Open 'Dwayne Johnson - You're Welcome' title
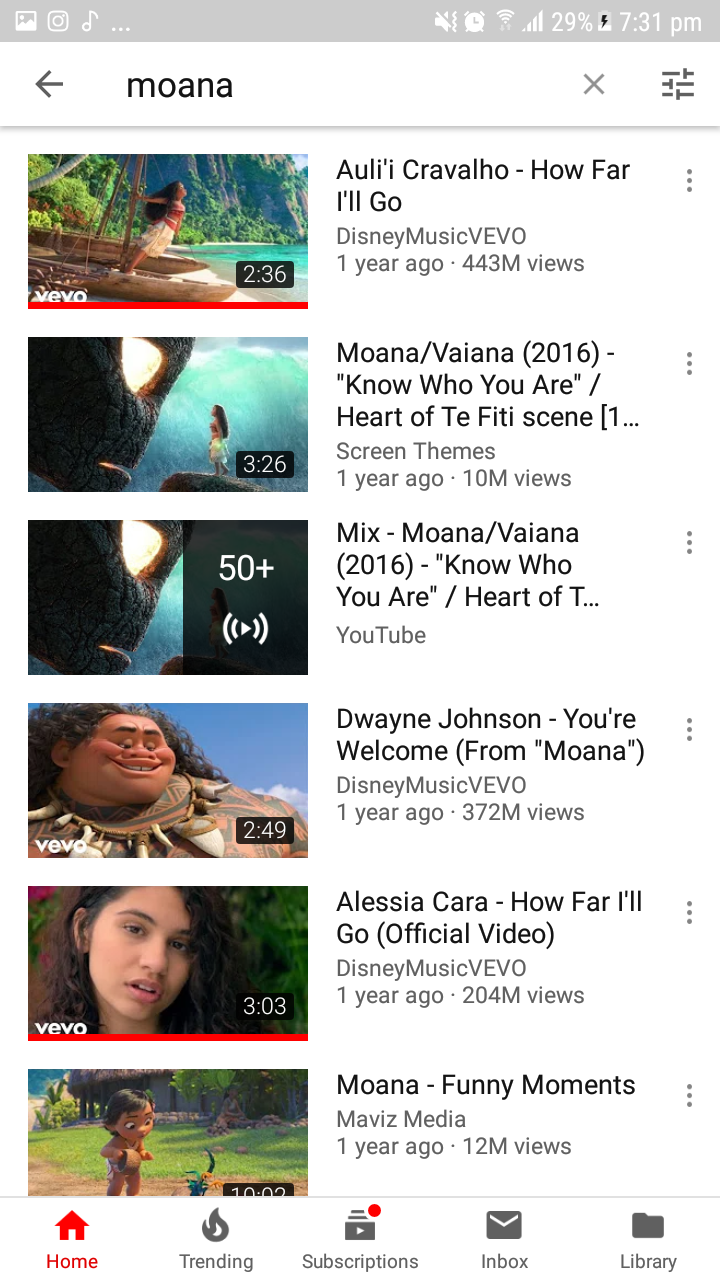Viewport: 720px width, 1280px height. (490, 735)
